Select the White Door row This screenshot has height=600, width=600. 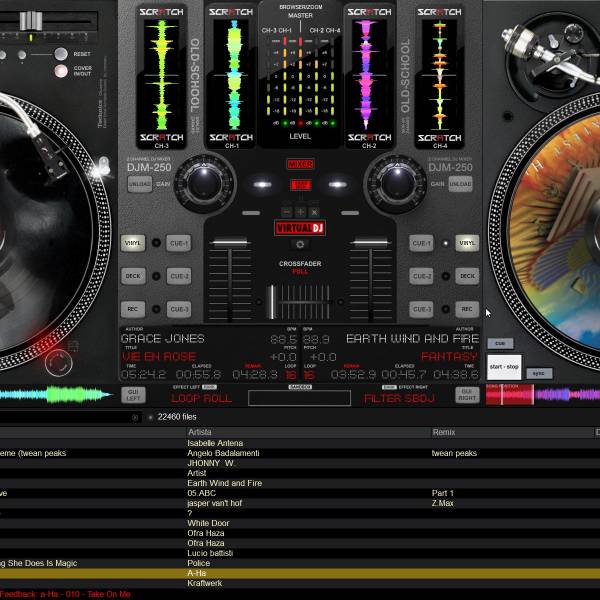[x=300, y=523]
